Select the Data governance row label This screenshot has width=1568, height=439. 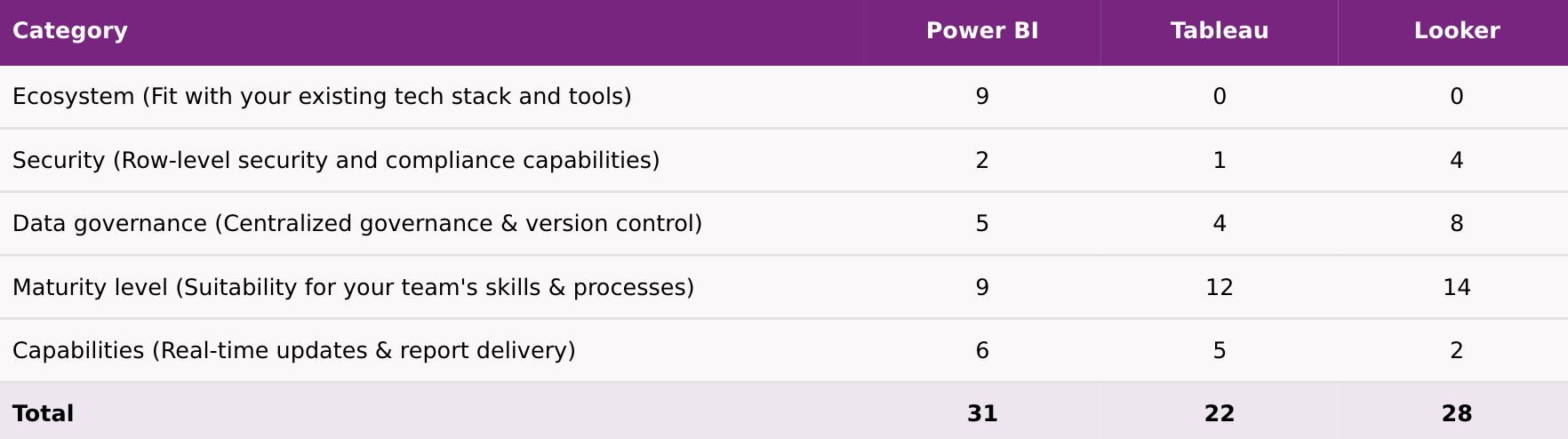(x=357, y=224)
